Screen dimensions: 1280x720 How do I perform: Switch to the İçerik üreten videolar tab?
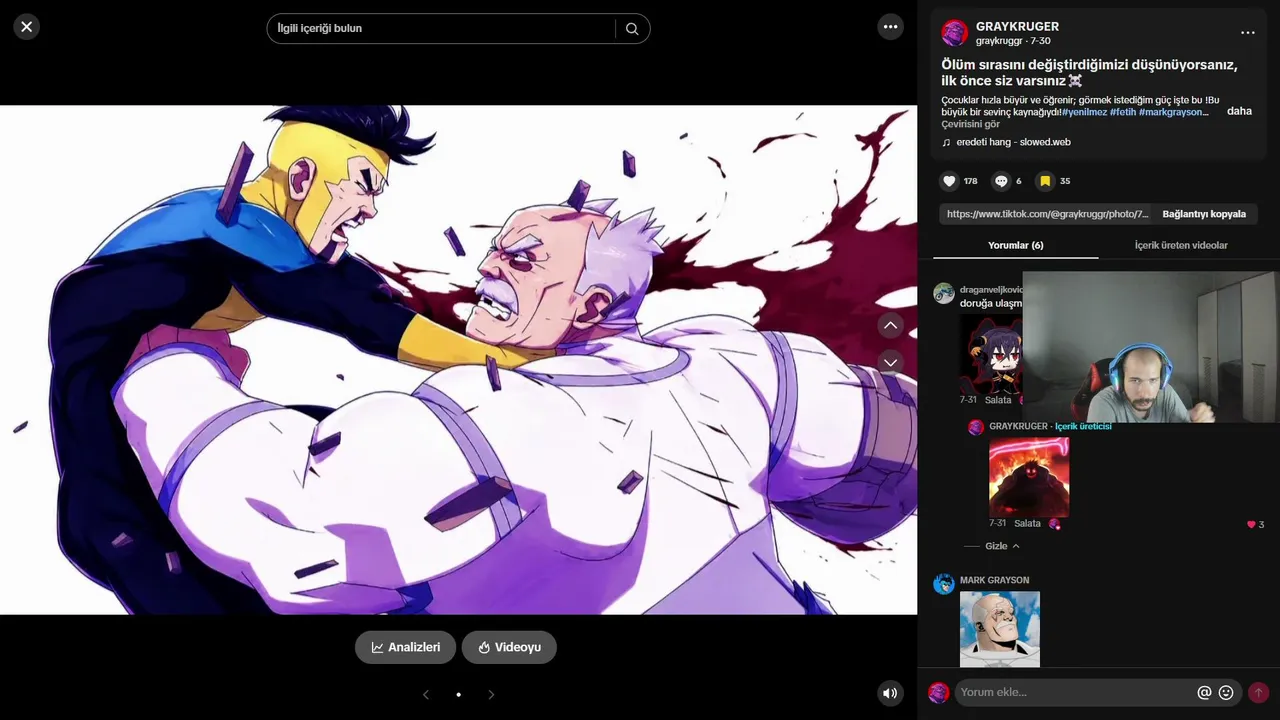pos(1181,245)
